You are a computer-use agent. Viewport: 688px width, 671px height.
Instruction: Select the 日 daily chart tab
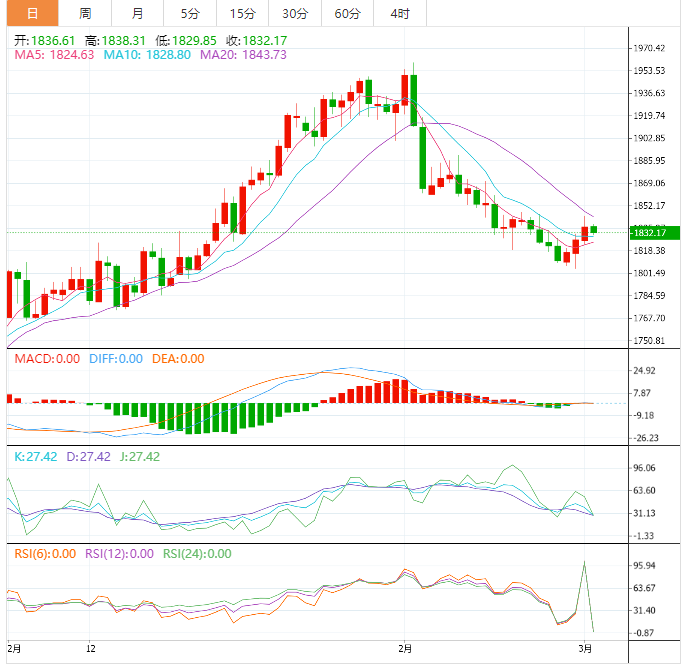(x=33, y=13)
